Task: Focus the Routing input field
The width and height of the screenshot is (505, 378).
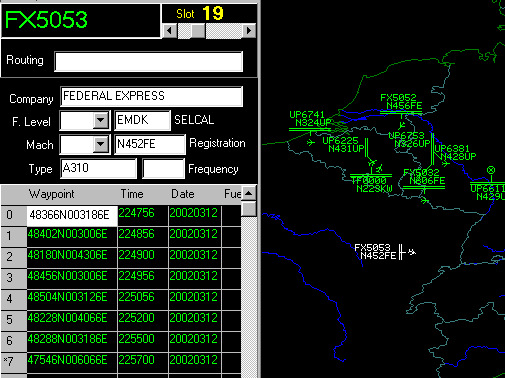Action: click(149, 61)
